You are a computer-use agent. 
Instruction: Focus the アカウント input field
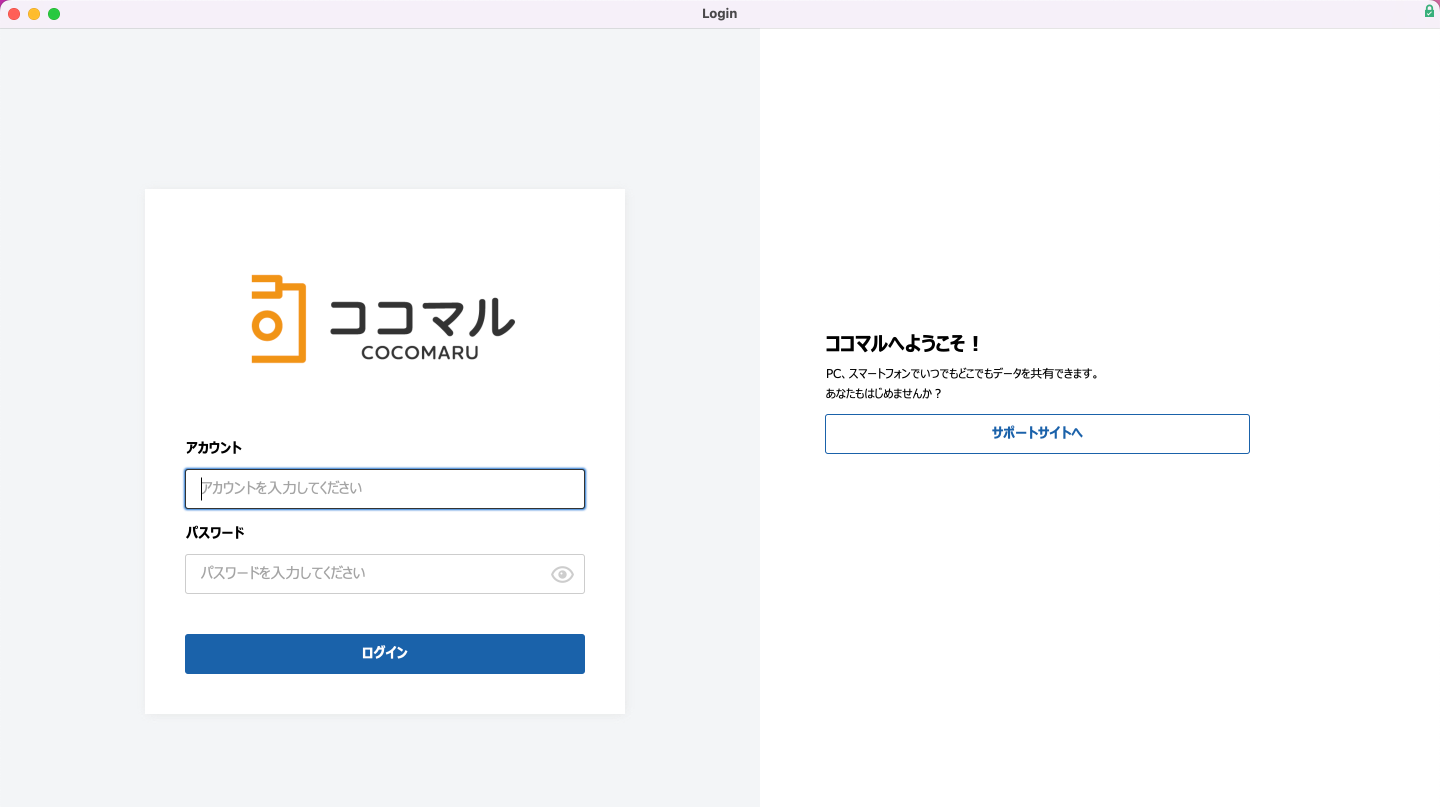[385, 489]
